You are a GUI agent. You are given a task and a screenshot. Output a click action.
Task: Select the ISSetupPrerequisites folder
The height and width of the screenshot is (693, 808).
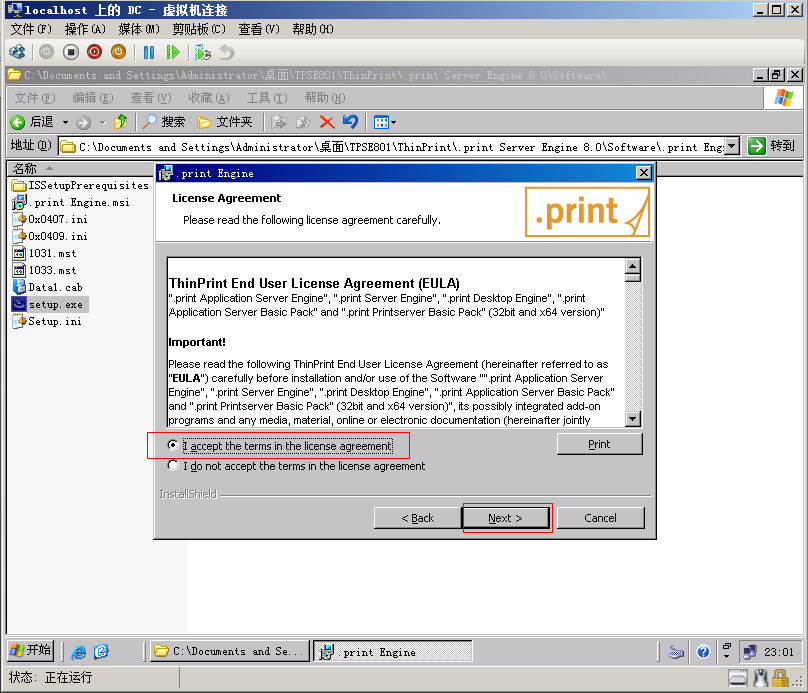tap(80, 185)
